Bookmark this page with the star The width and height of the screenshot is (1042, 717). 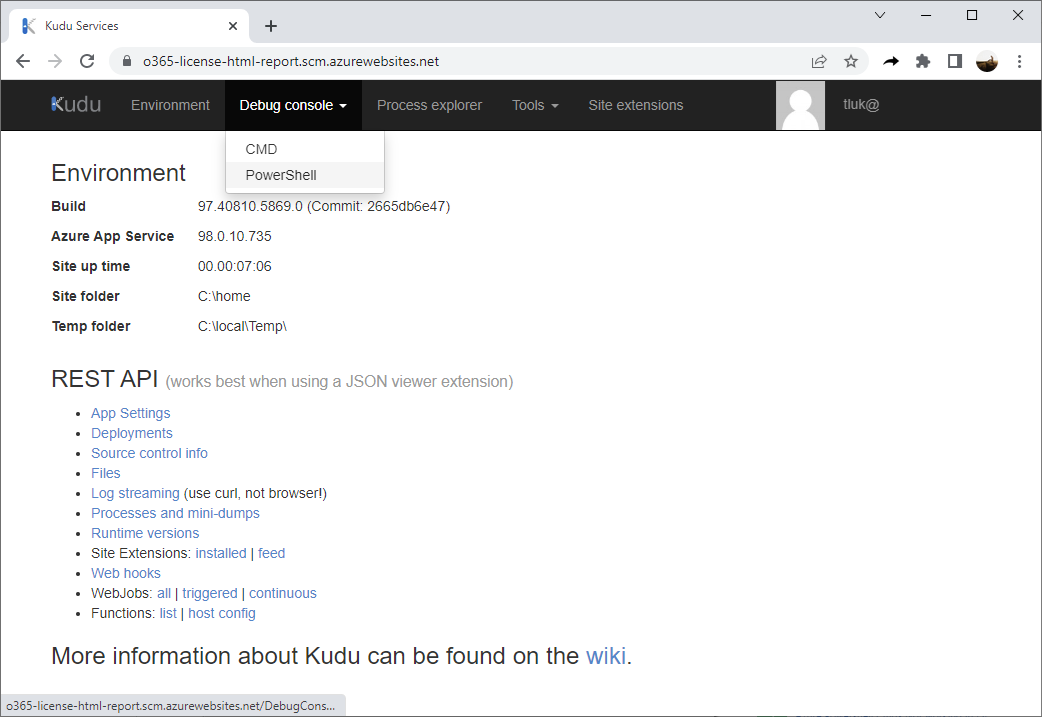[851, 61]
